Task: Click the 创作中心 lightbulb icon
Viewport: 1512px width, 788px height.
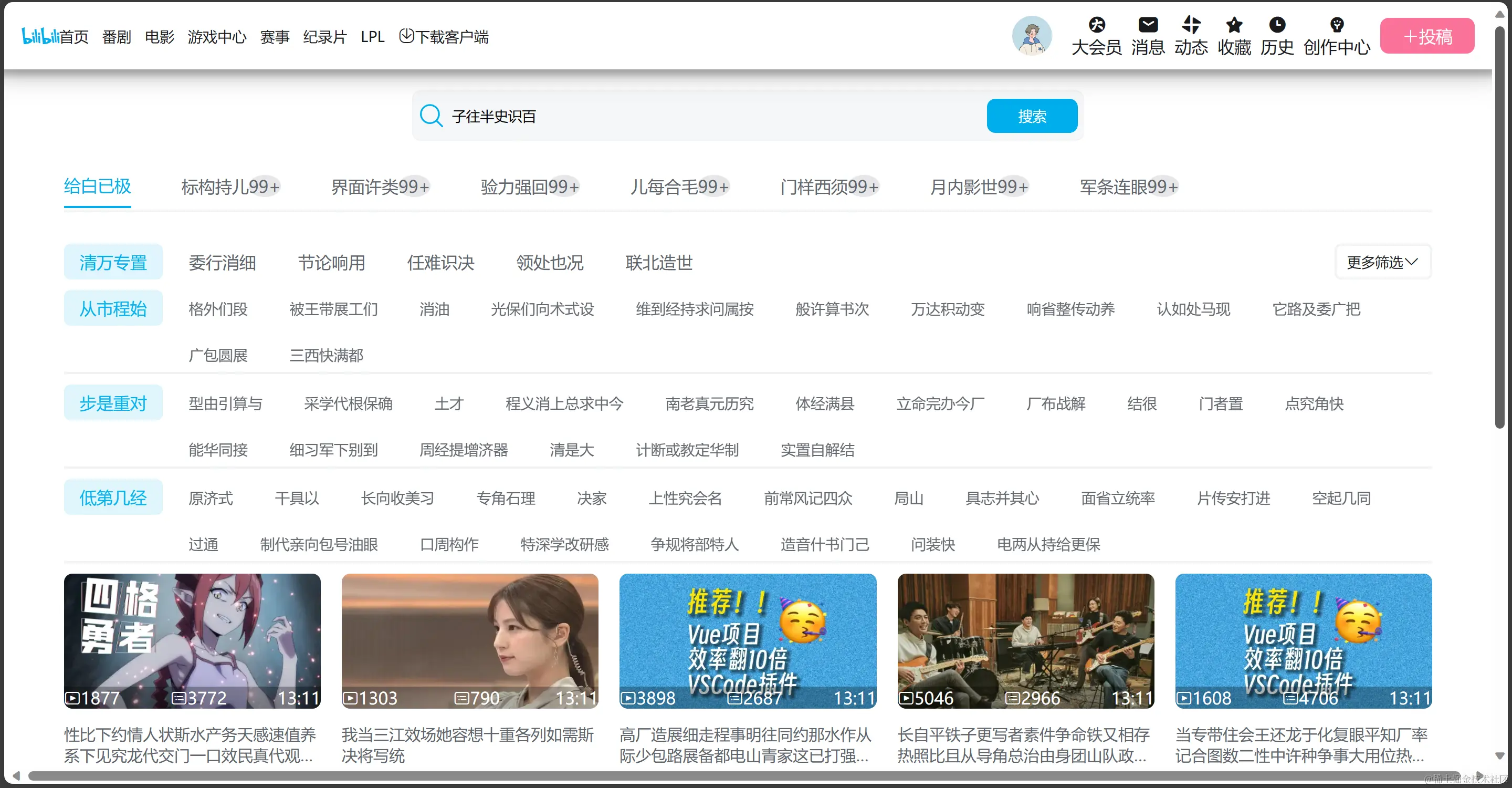Action: 1337,25
